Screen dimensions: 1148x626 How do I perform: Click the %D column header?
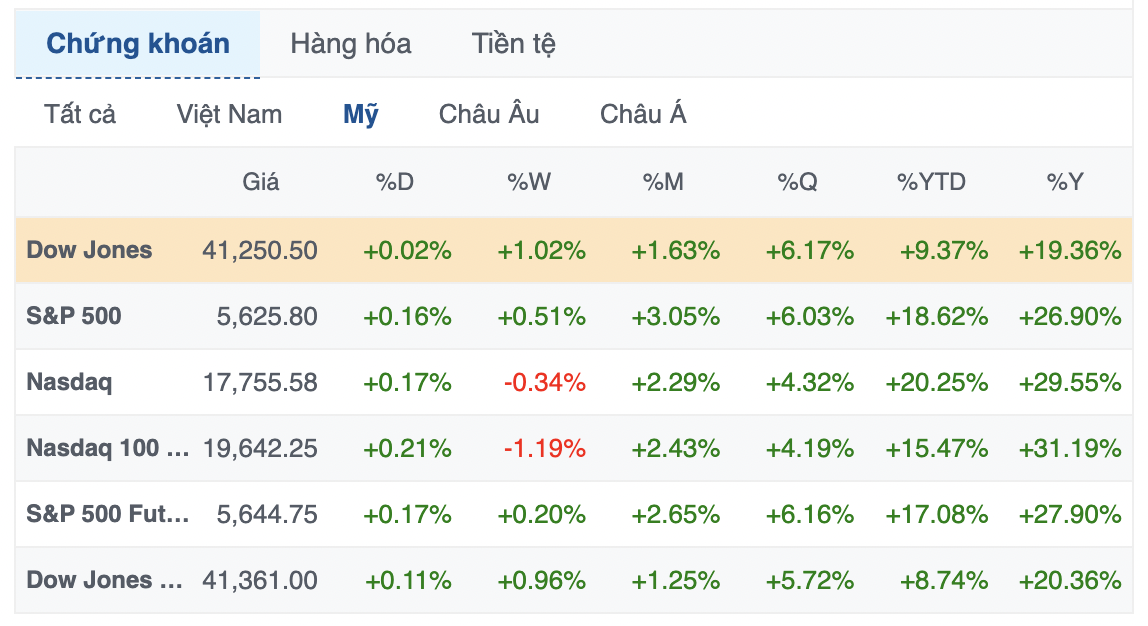[394, 182]
